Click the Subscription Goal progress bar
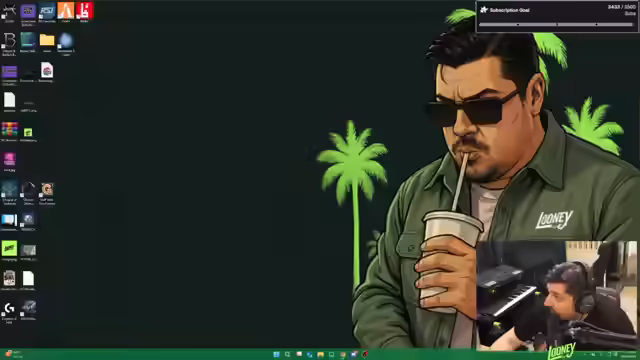The width and height of the screenshot is (640, 360). [x=556, y=24]
